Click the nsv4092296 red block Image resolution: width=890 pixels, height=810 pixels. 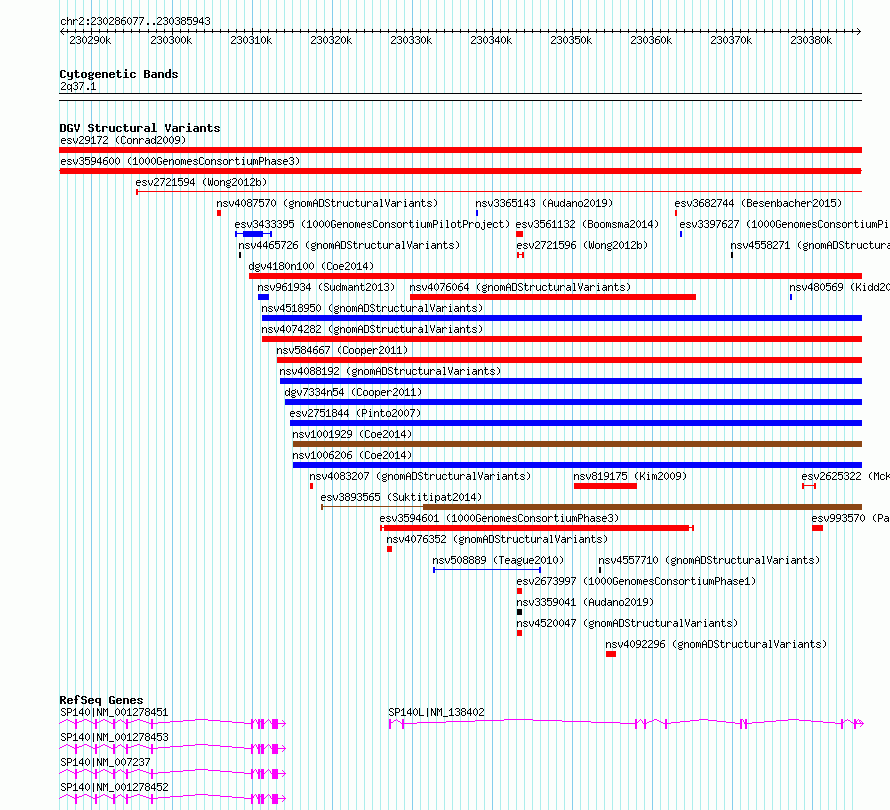click(x=611, y=654)
